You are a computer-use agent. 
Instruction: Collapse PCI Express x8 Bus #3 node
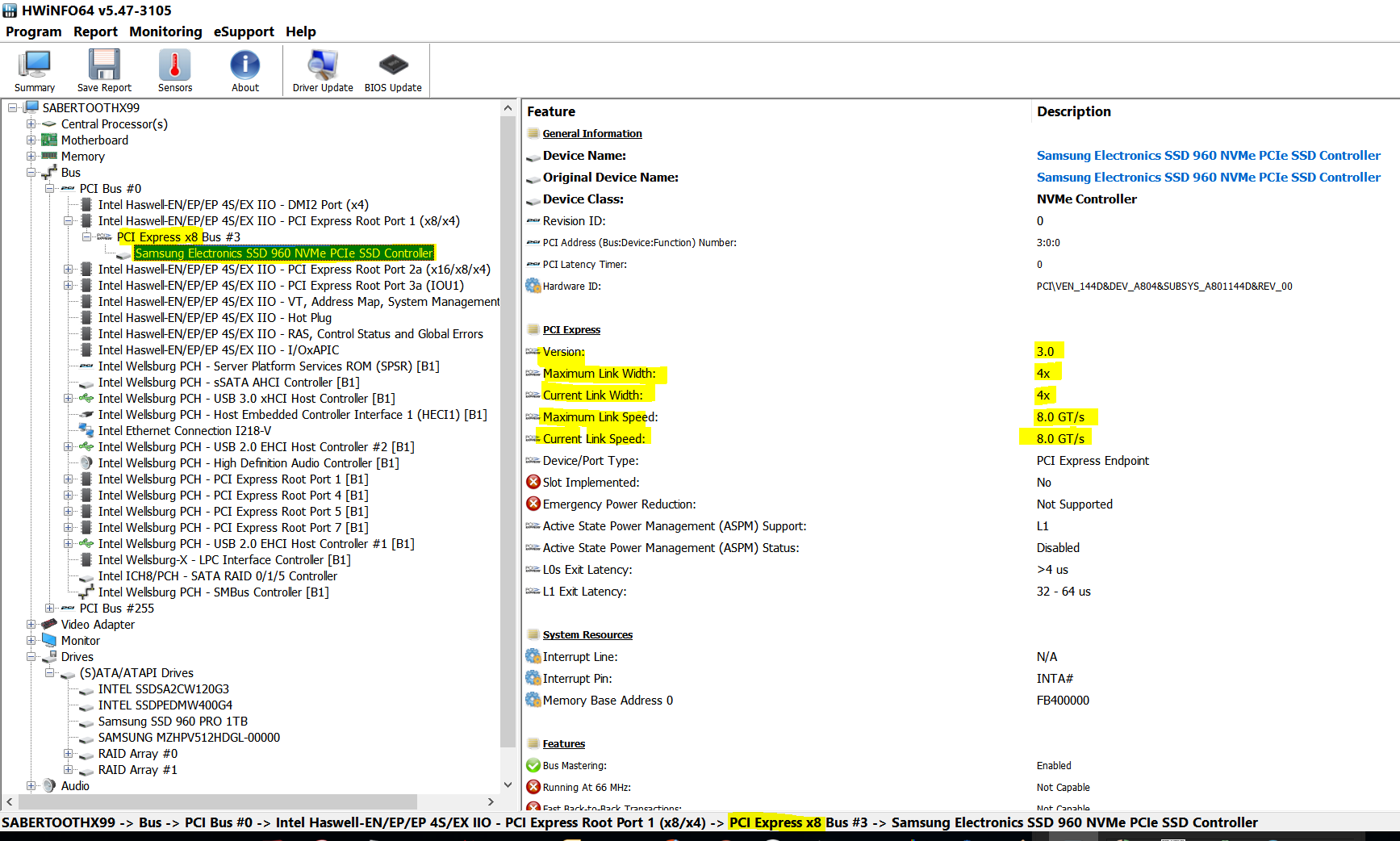point(86,236)
